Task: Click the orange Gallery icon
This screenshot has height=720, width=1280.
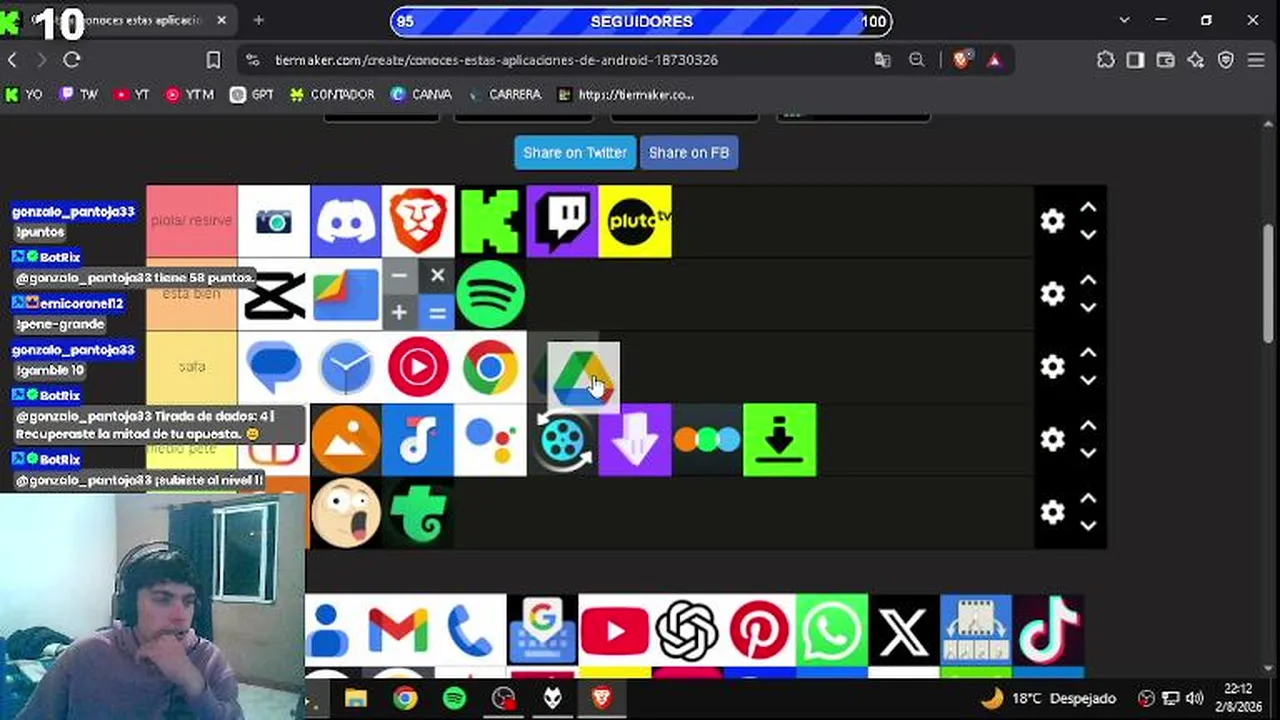Action: (x=346, y=440)
